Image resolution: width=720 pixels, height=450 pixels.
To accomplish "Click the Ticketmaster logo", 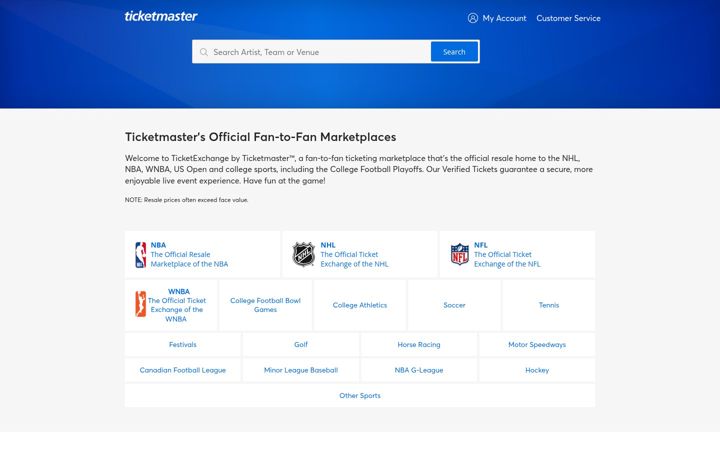I will (161, 17).
